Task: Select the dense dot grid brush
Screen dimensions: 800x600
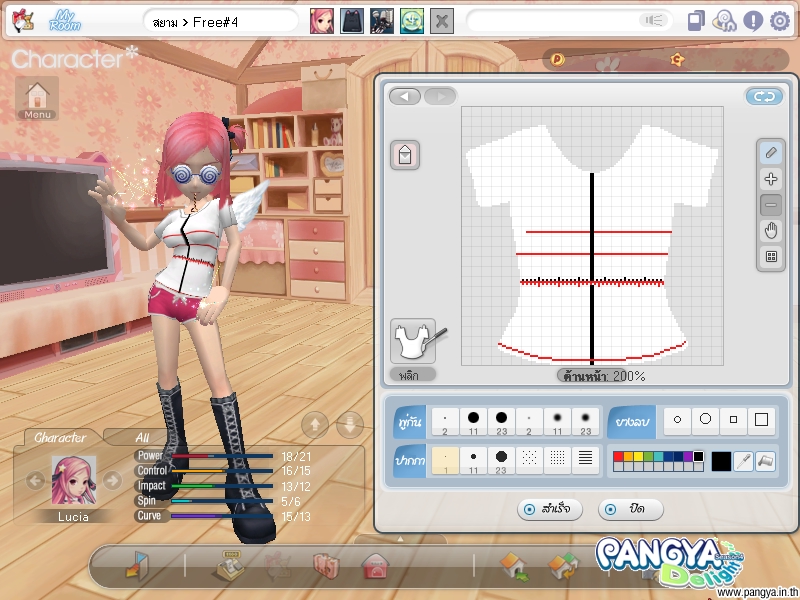Action: 557,461
